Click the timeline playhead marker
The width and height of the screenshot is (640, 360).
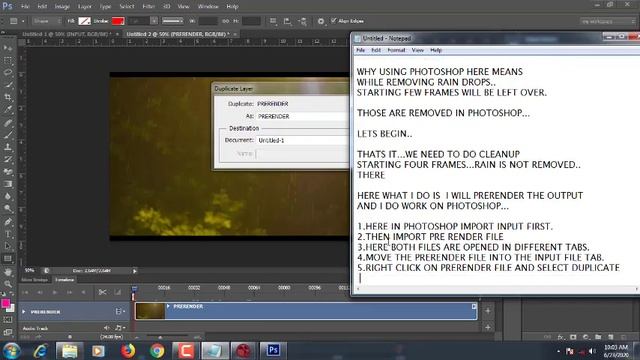[x=134, y=289]
